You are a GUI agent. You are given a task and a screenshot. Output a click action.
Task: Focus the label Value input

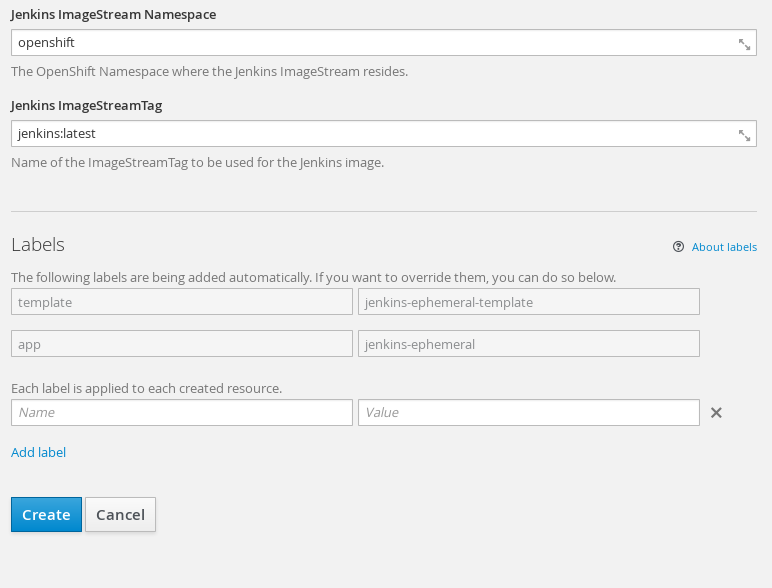[x=529, y=413]
